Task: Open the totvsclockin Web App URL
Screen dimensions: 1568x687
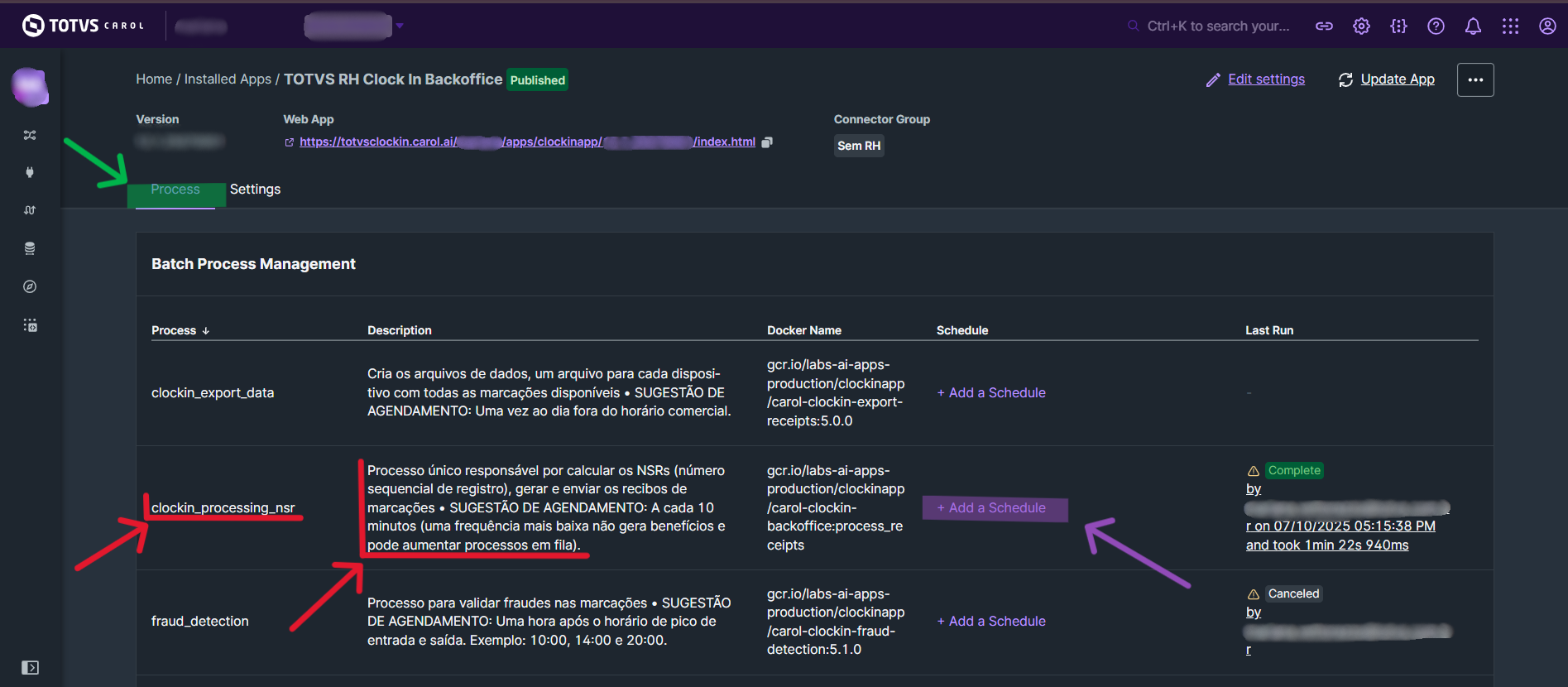Action: pos(527,142)
